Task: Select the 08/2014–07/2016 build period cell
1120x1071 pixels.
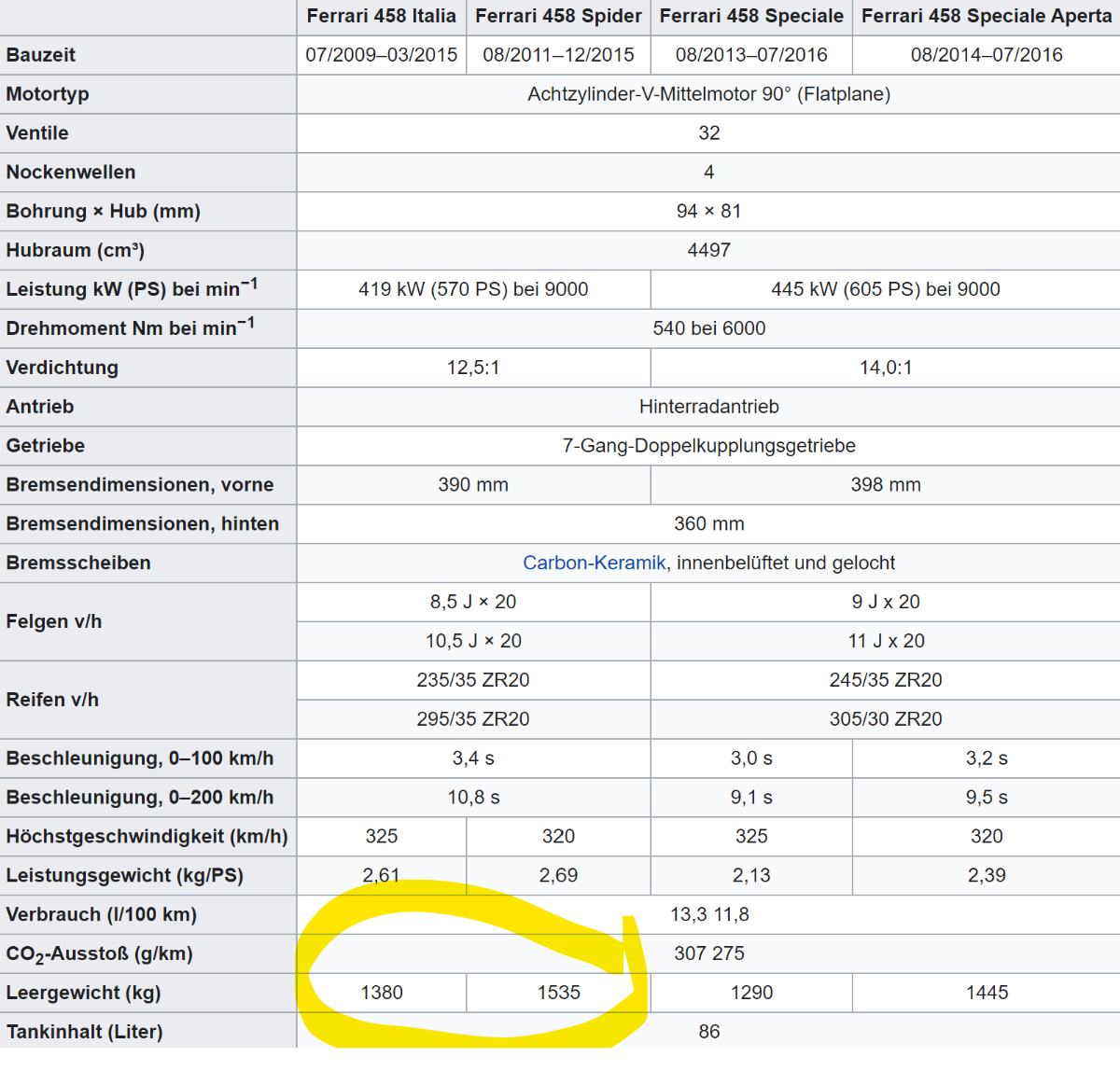Action: tap(986, 55)
